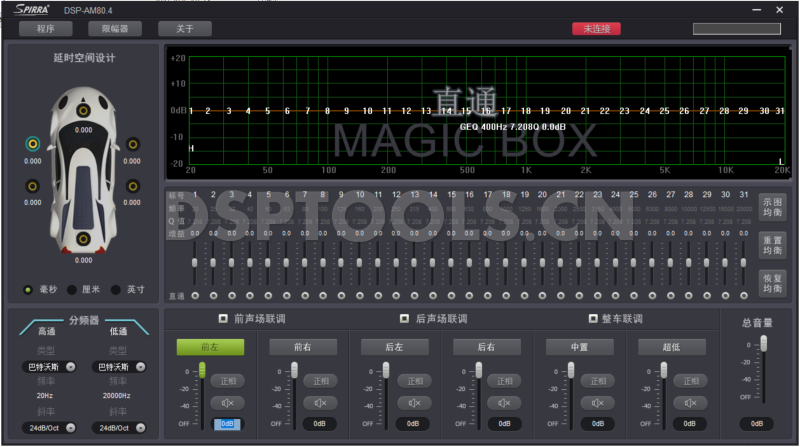
Task: Toggle bypass button for EQ band 1
Action: click(x=195, y=295)
